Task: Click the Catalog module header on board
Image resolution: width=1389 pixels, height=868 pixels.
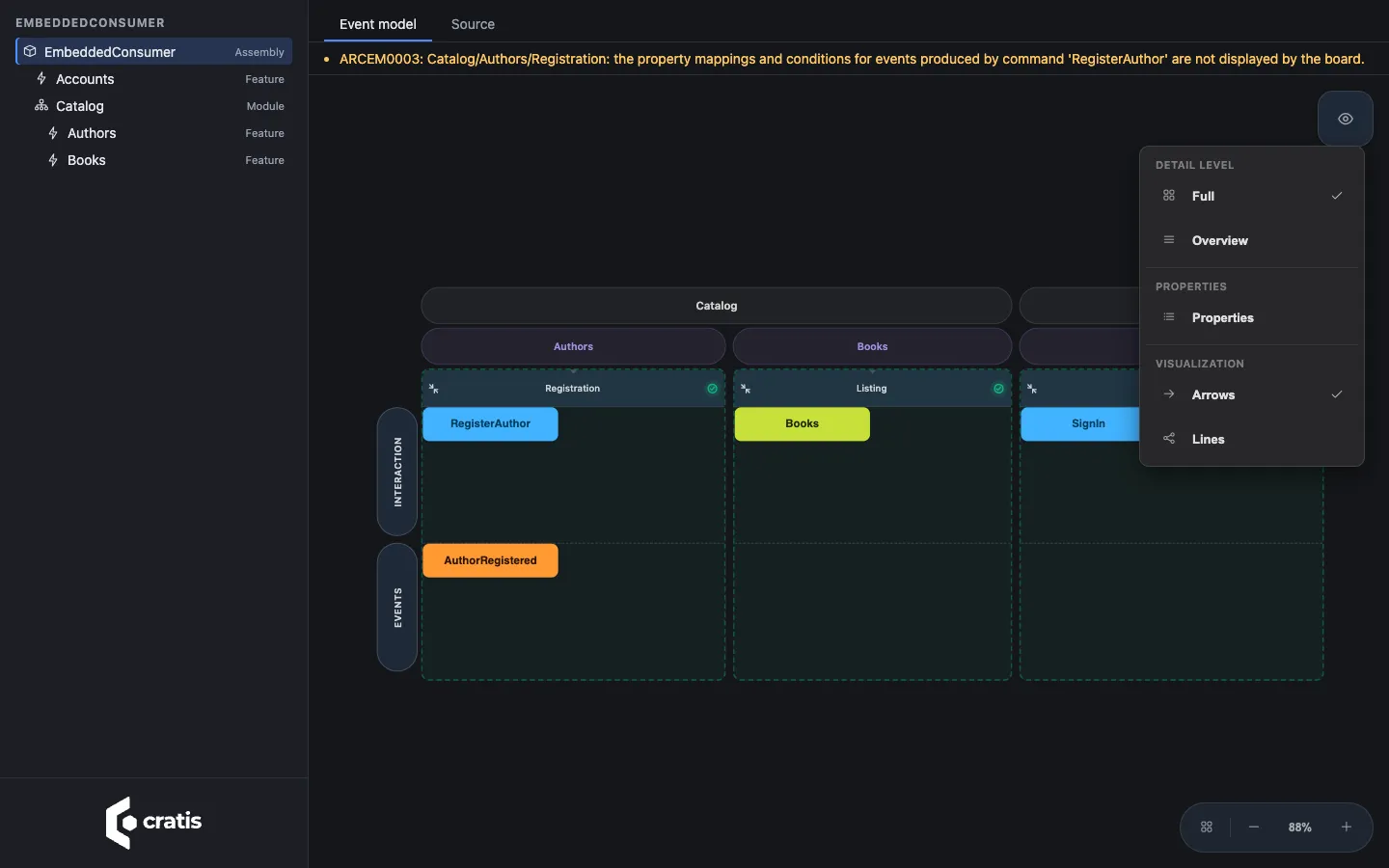Action: [717, 306]
